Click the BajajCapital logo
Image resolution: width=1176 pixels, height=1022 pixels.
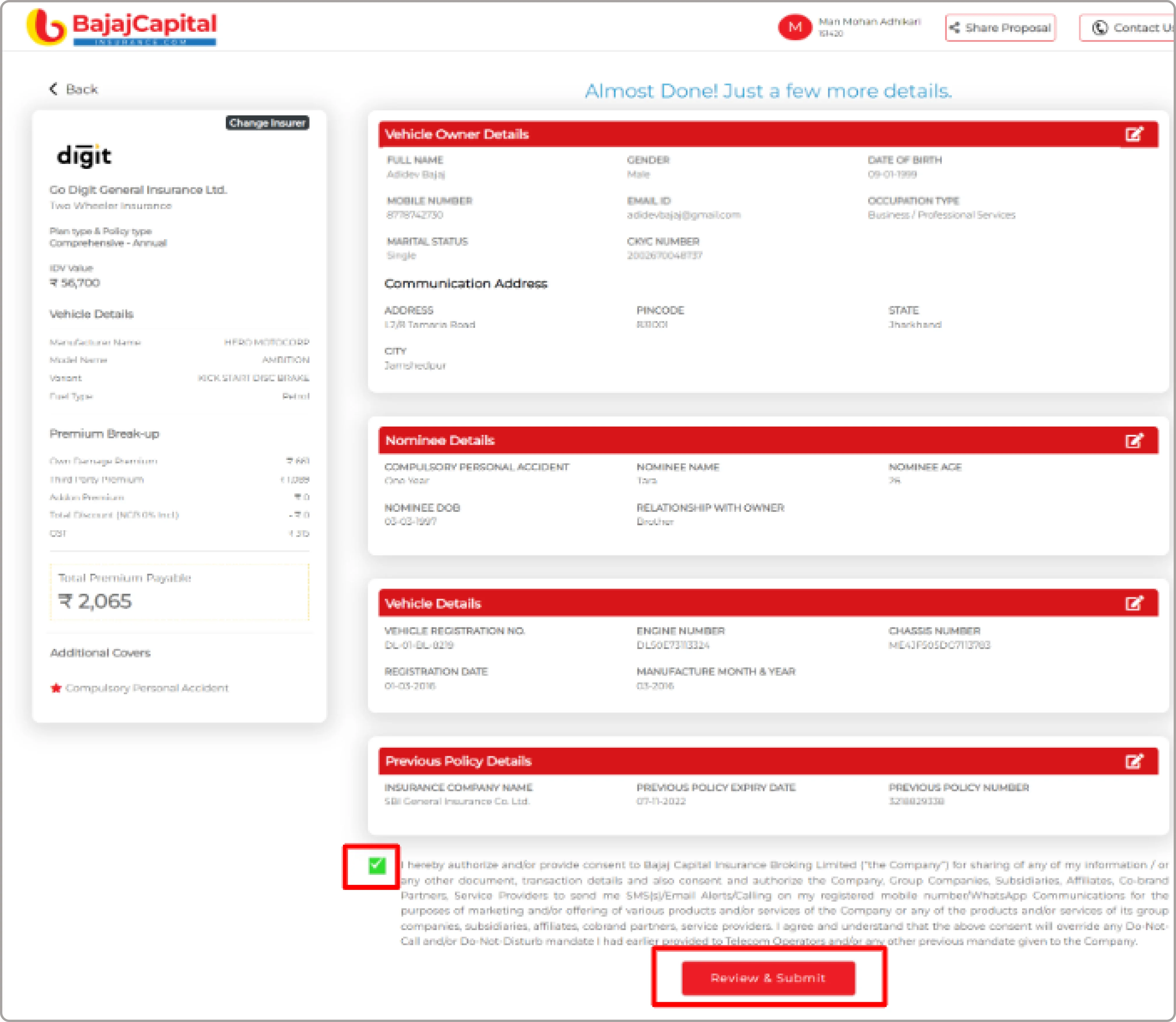(122, 27)
